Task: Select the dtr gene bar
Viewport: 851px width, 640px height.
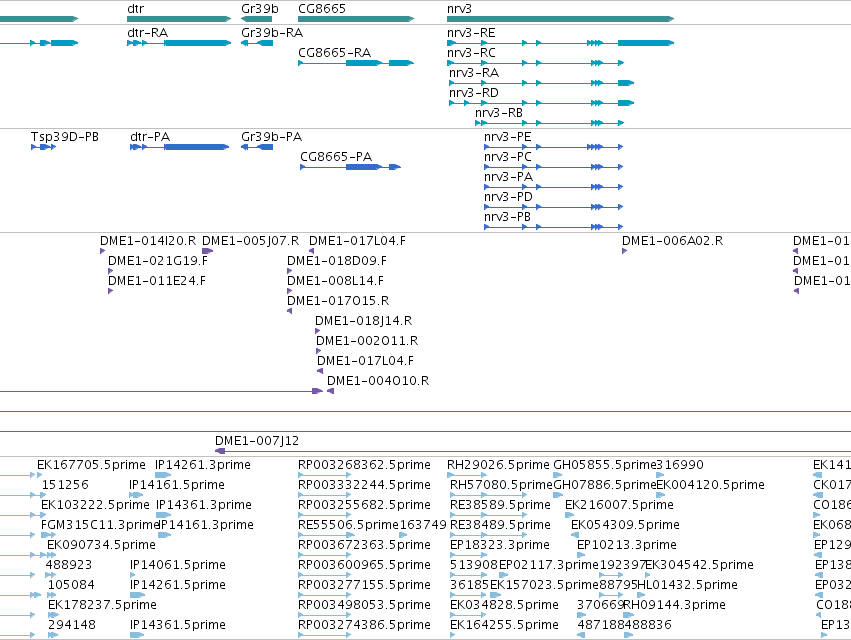Action: pos(179,19)
